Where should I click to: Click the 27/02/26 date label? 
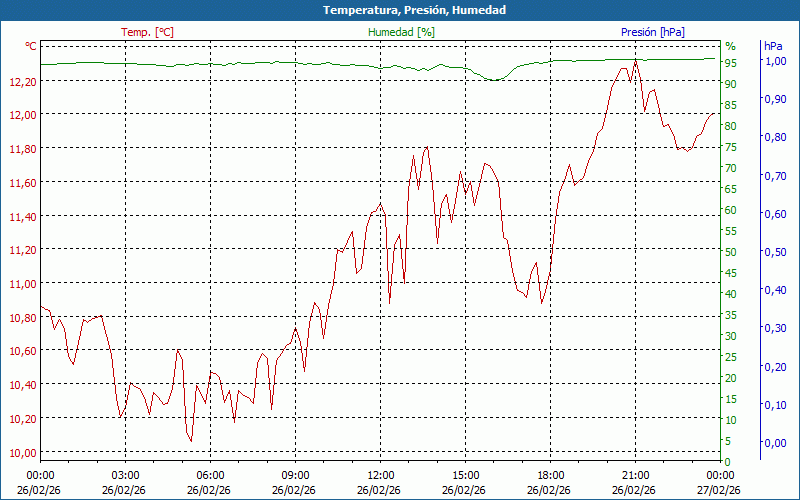pyautogui.click(x=720, y=490)
